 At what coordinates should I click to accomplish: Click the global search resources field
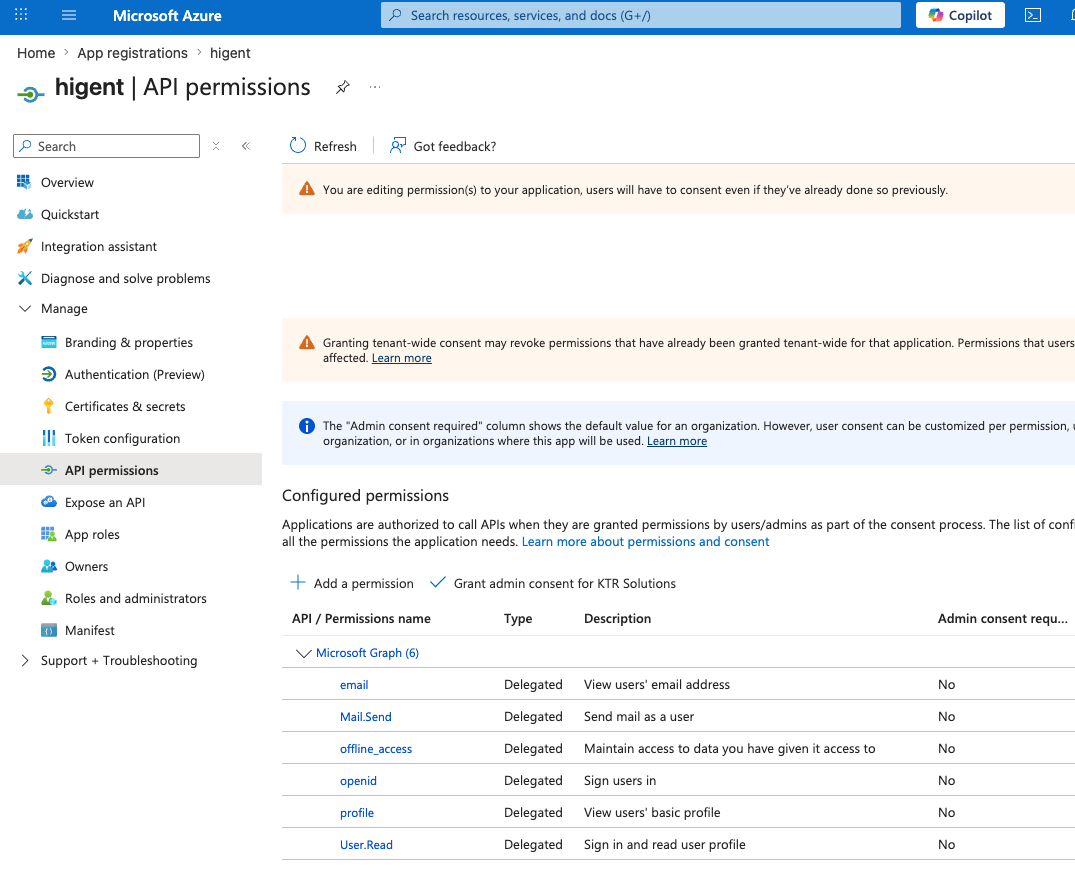[x=640, y=15]
